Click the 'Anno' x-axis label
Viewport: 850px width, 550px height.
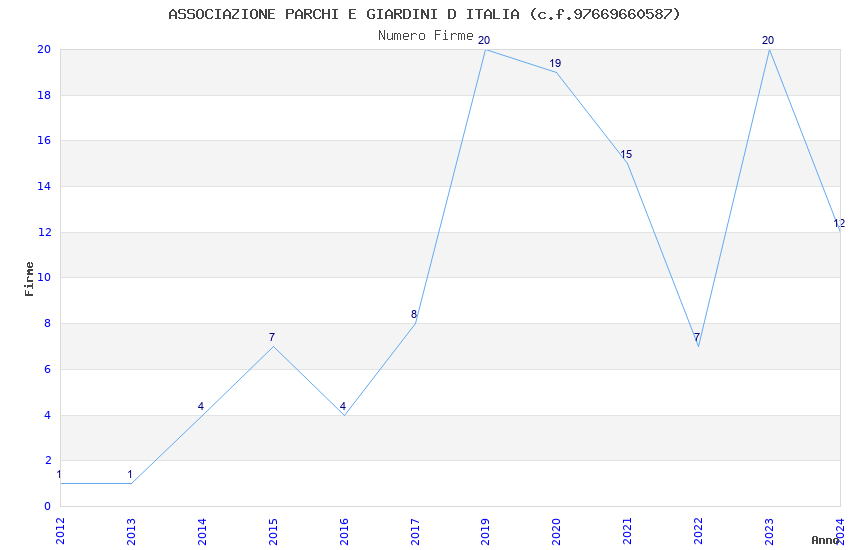coord(825,540)
